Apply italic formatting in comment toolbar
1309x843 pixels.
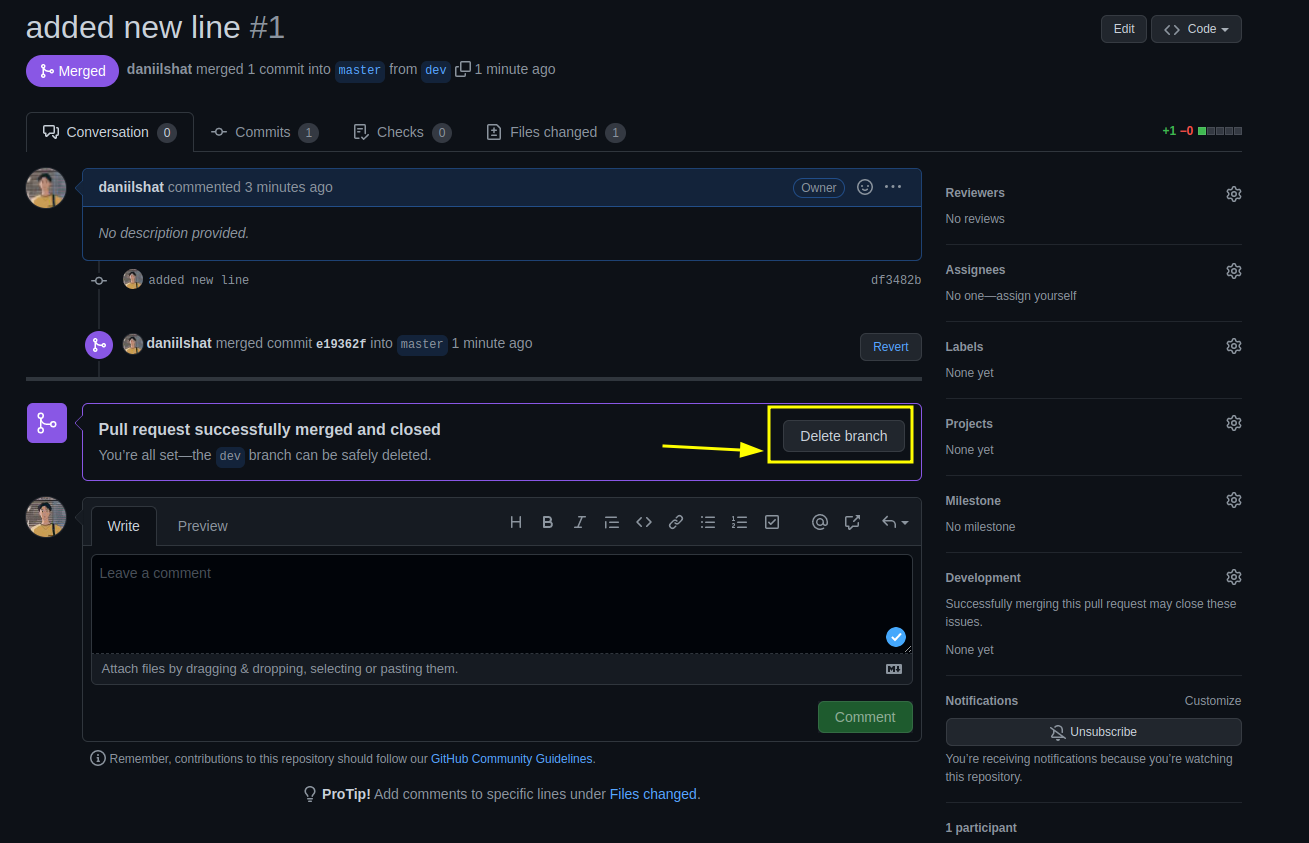(x=580, y=522)
